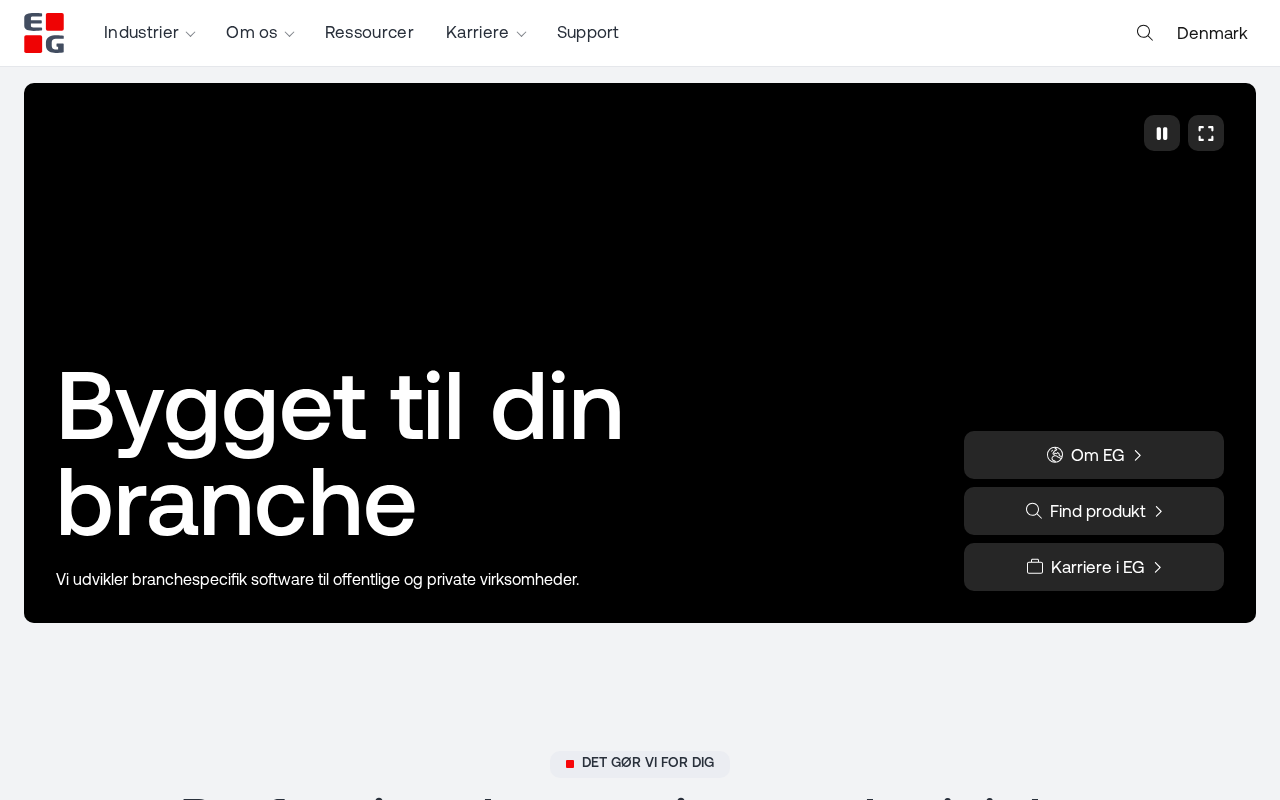
Task: Open the Support page link
Action: tap(588, 33)
